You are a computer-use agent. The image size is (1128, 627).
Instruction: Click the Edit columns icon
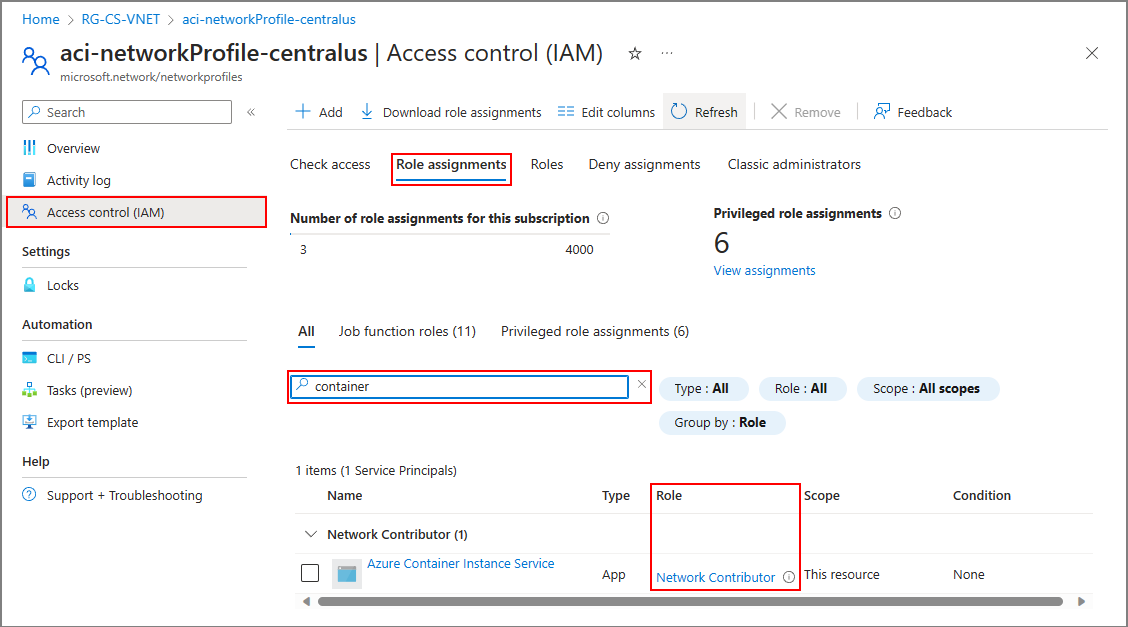pos(566,111)
